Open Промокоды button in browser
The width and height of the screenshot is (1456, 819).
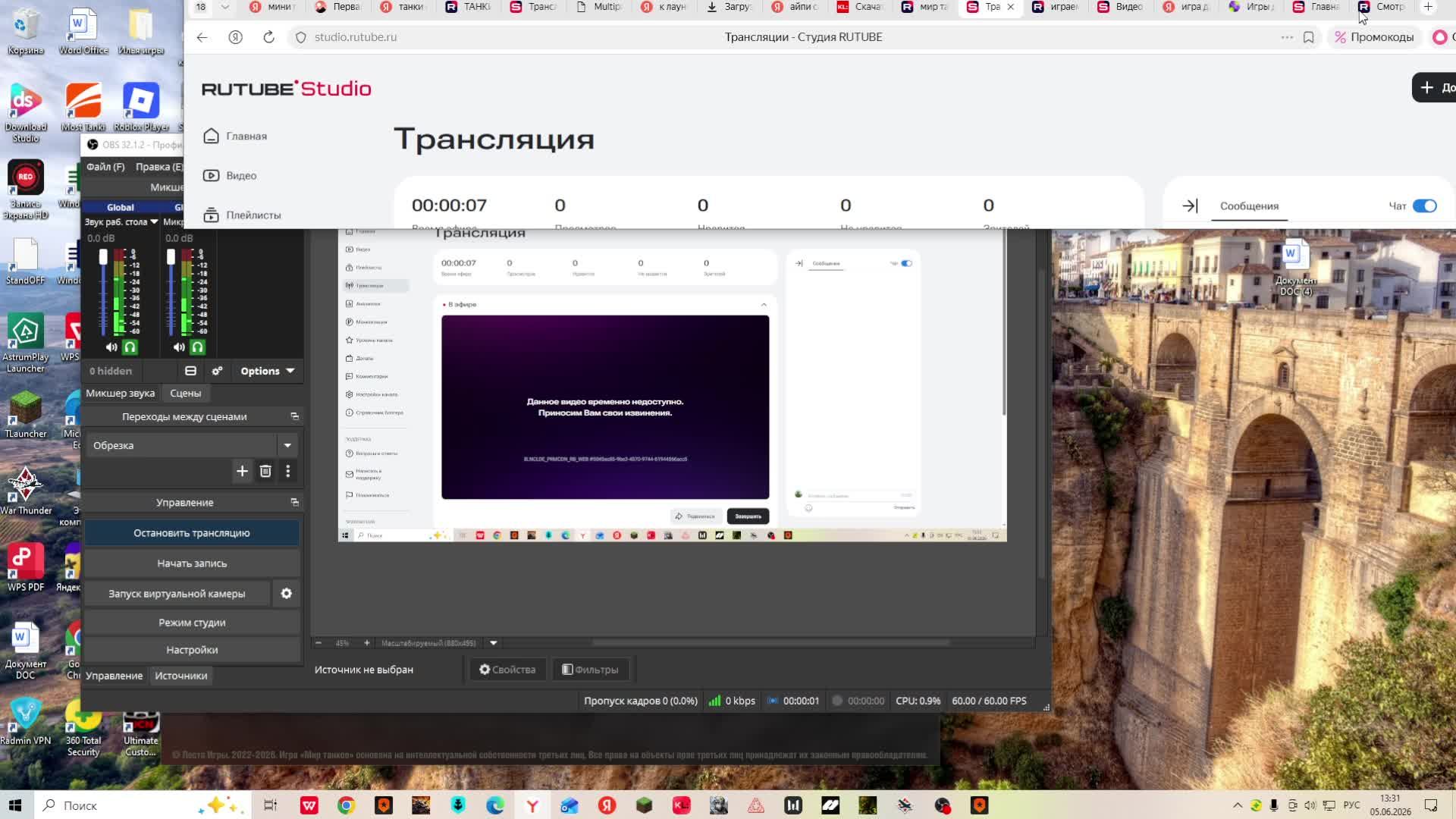pos(1374,37)
